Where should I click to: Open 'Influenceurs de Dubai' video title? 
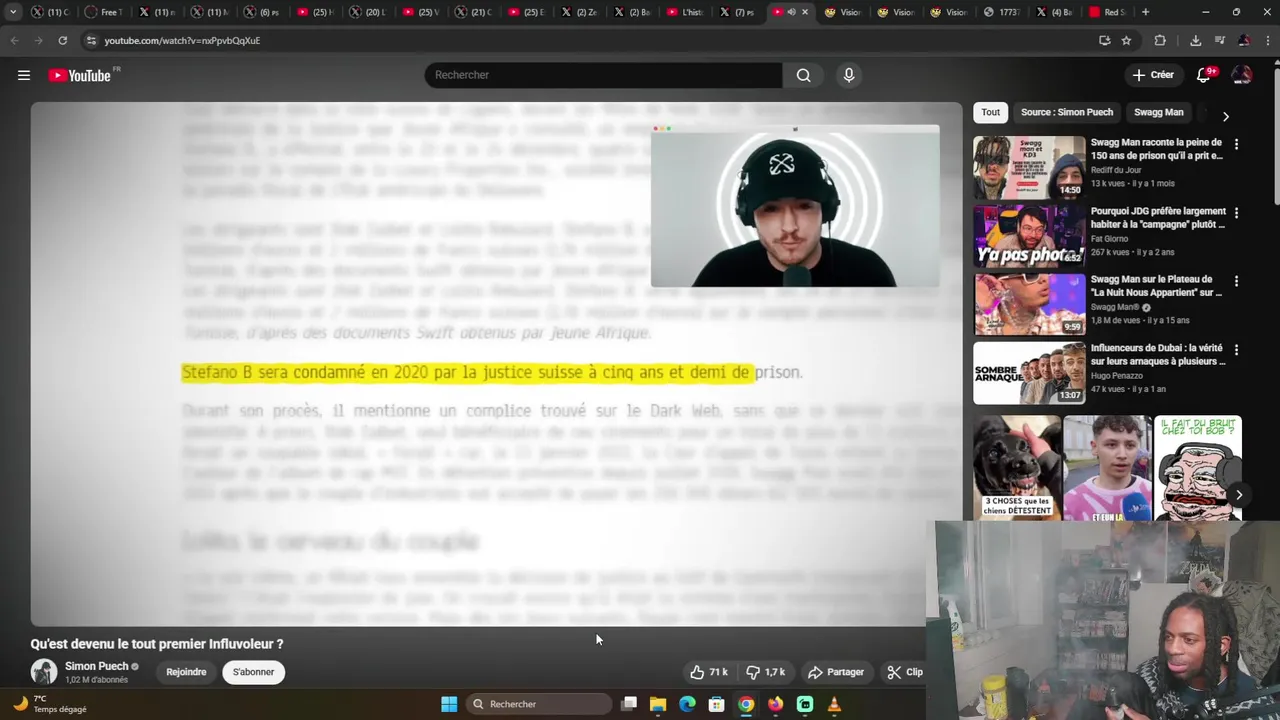pos(1157,355)
